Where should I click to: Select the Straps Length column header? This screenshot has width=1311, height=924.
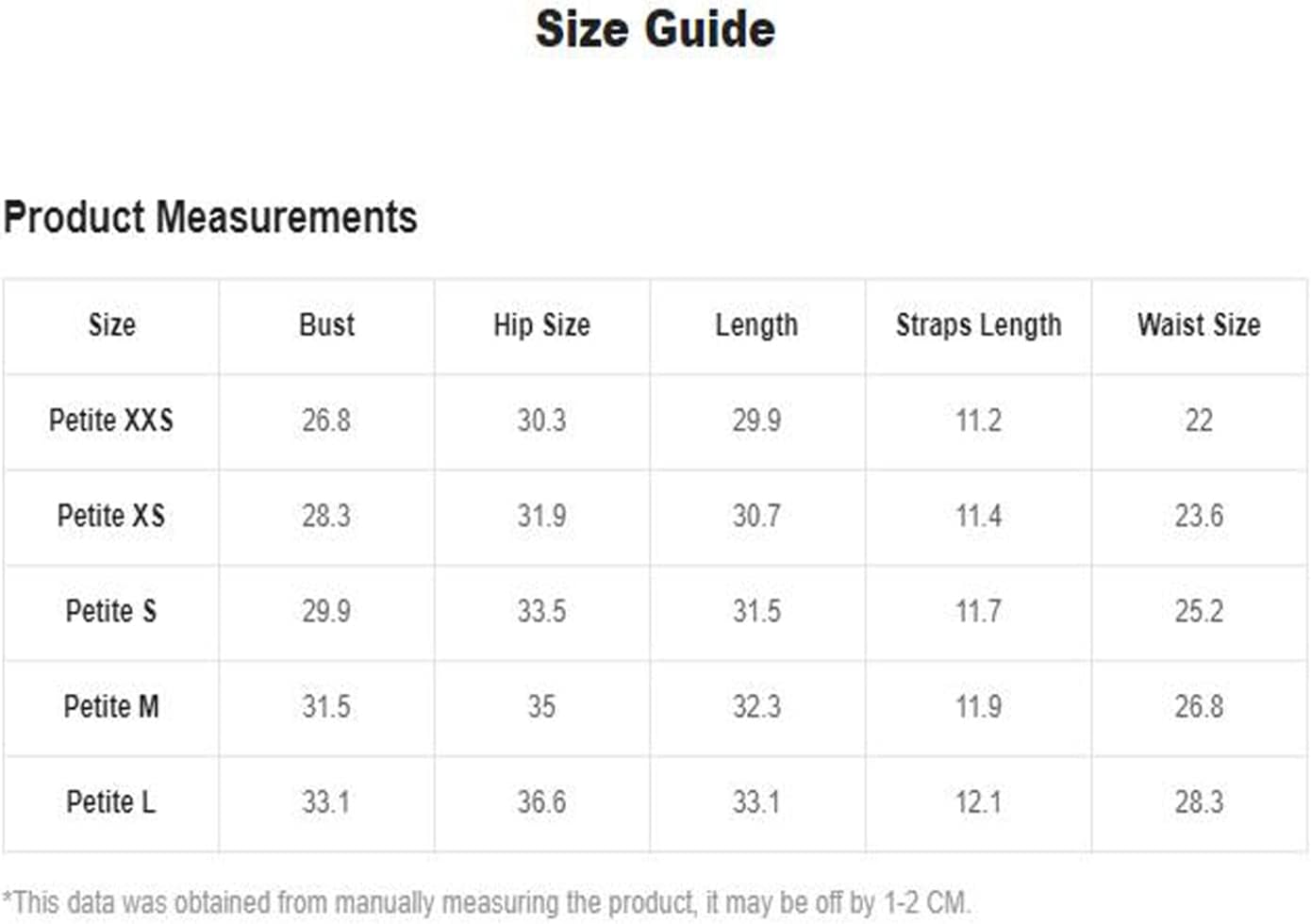pos(978,325)
